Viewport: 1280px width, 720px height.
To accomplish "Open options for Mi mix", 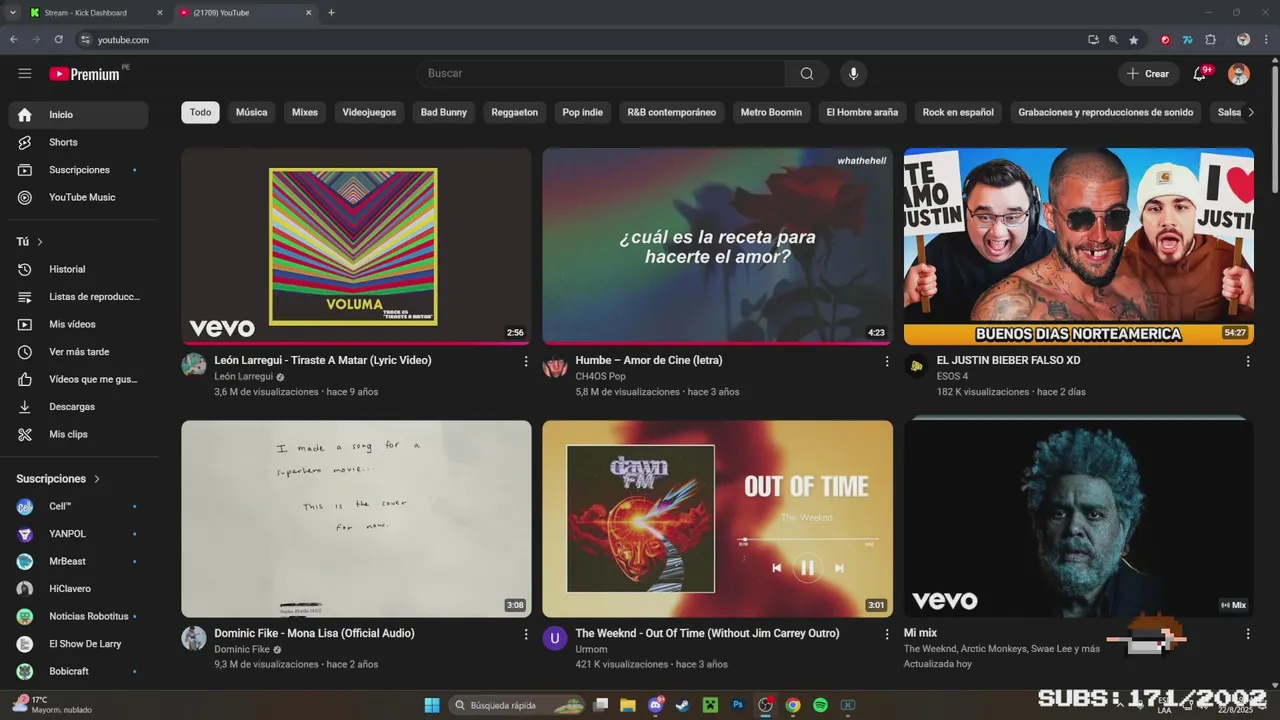I will click(1248, 634).
